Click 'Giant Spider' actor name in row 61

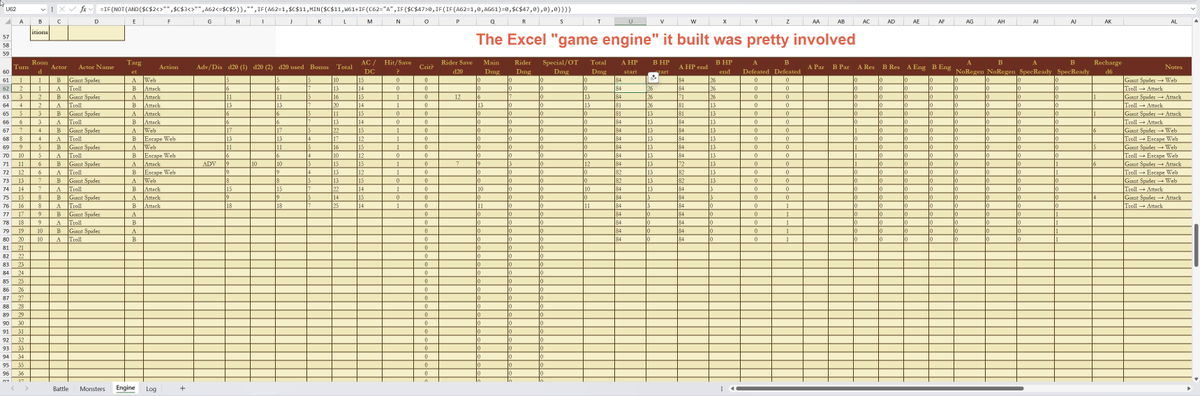(95, 79)
